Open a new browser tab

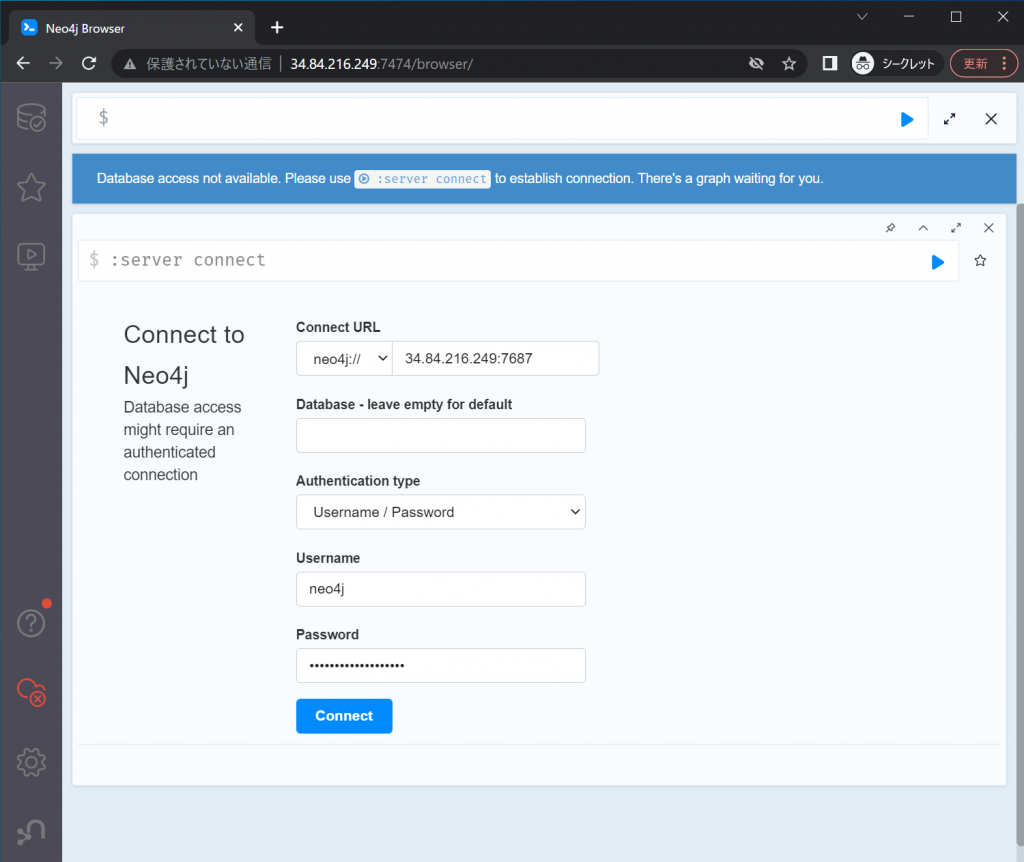pos(277,27)
